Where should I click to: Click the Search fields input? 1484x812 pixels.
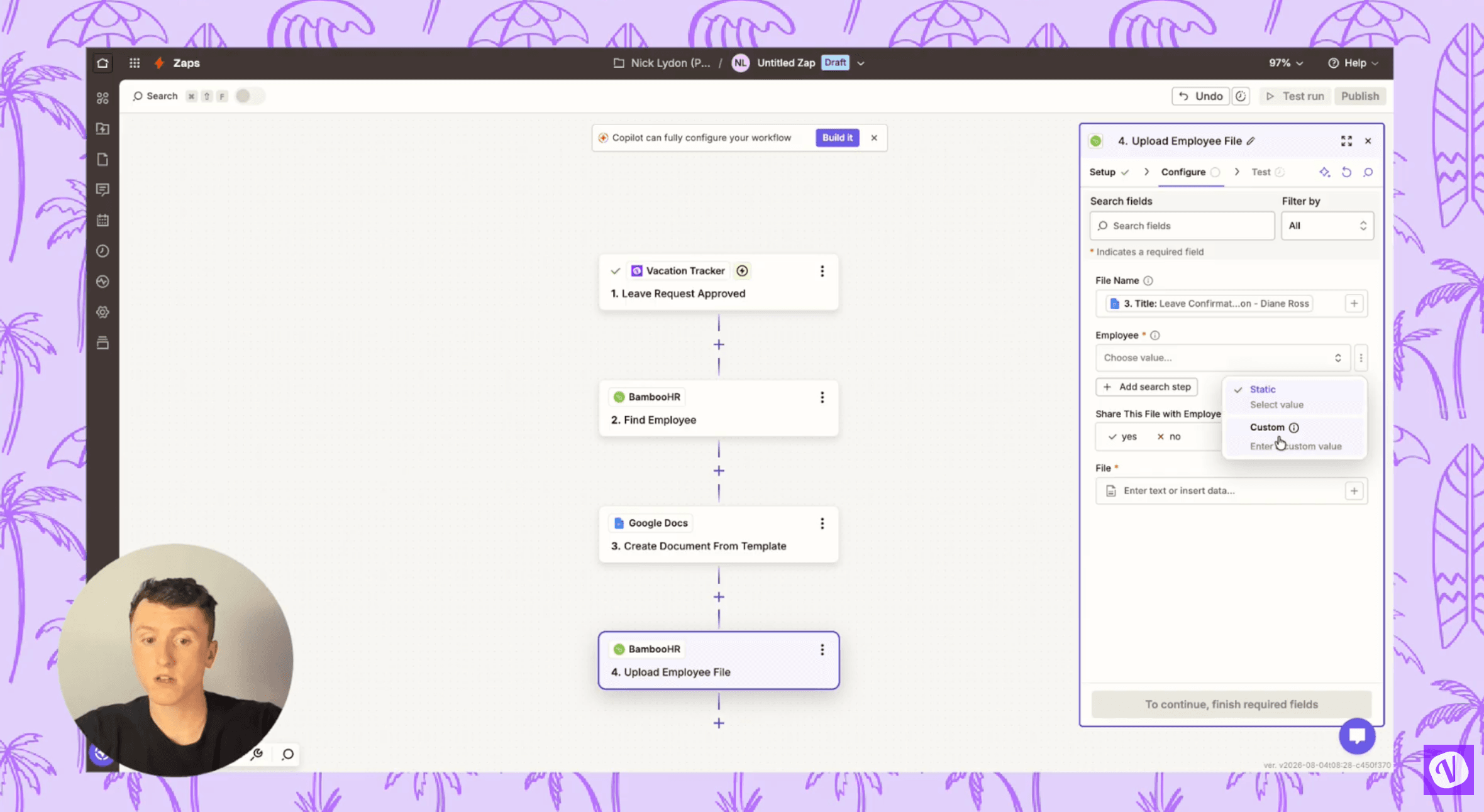click(1182, 226)
